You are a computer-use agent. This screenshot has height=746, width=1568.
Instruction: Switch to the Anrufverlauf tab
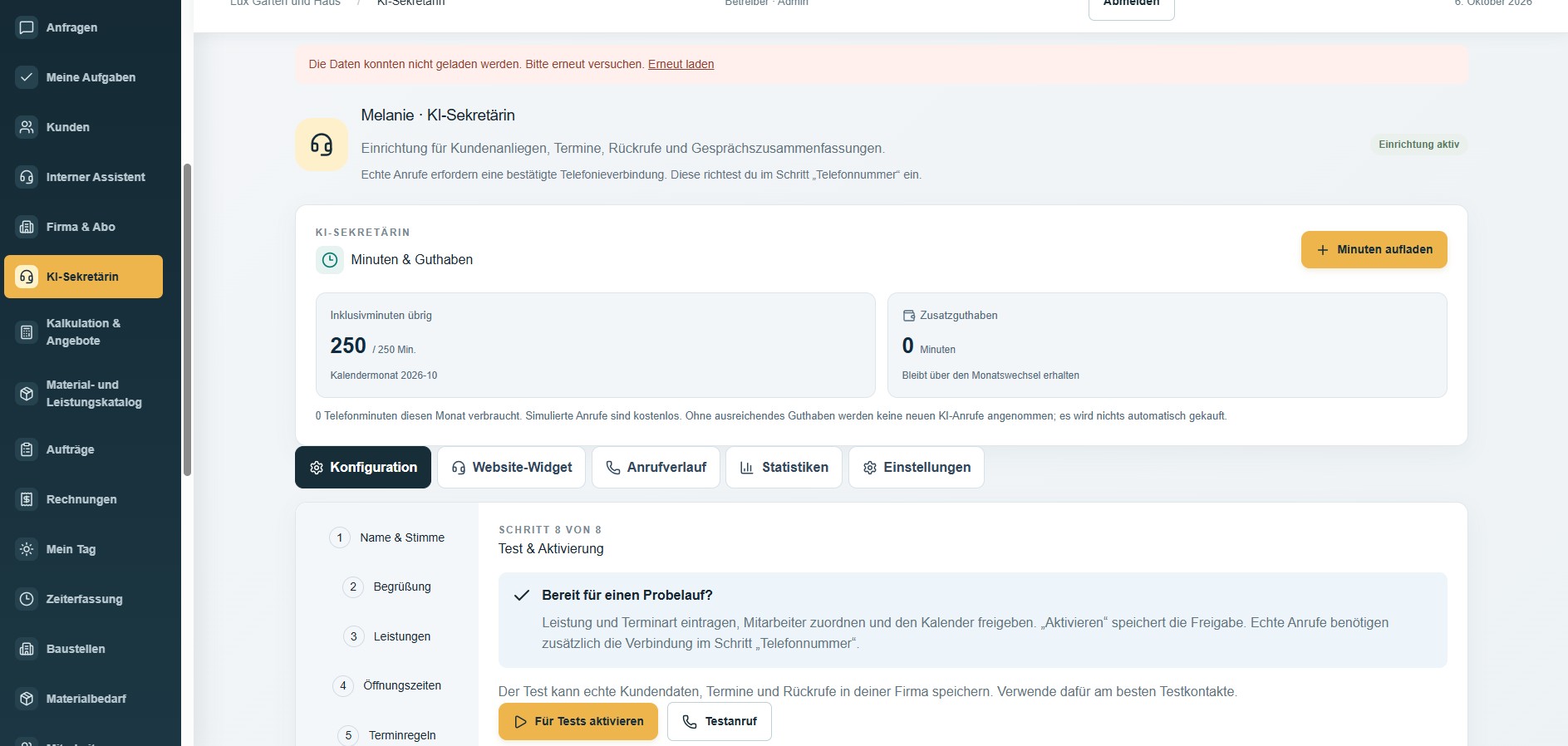click(656, 468)
